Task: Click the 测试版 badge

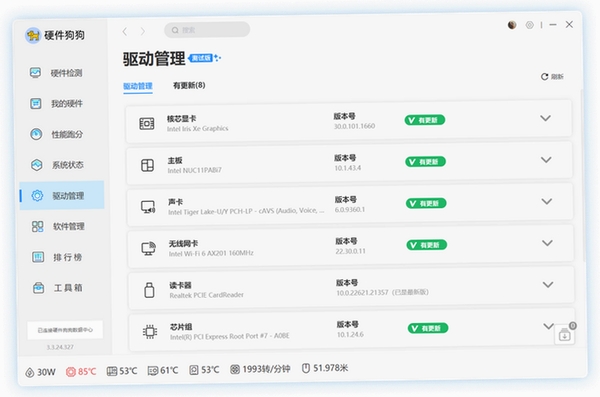Action: tap(201, 58)
